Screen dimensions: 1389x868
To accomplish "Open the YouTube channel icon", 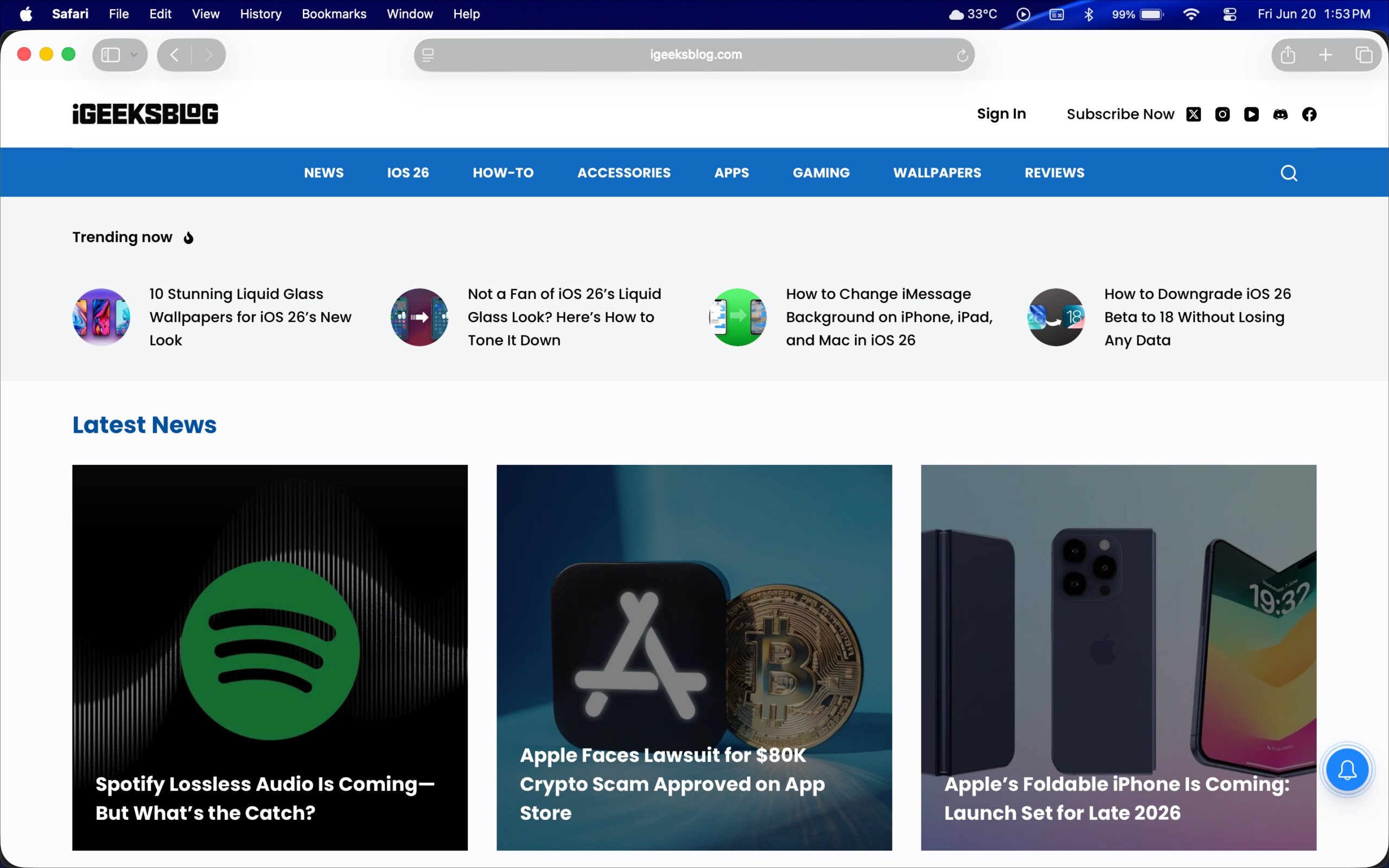I will pyautogui.click(x=1252, y=114).
